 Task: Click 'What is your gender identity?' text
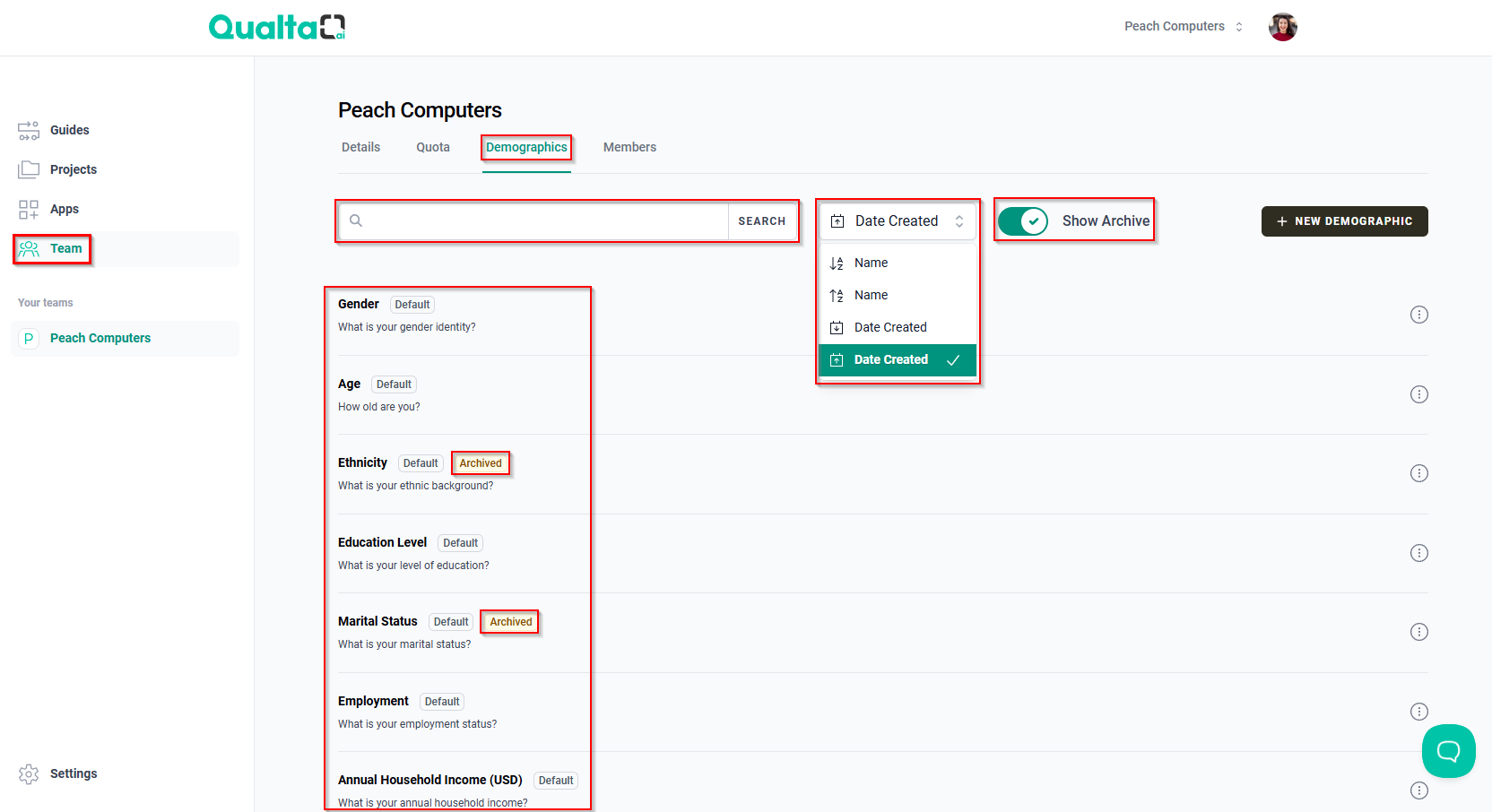click(x=407, y=327)
